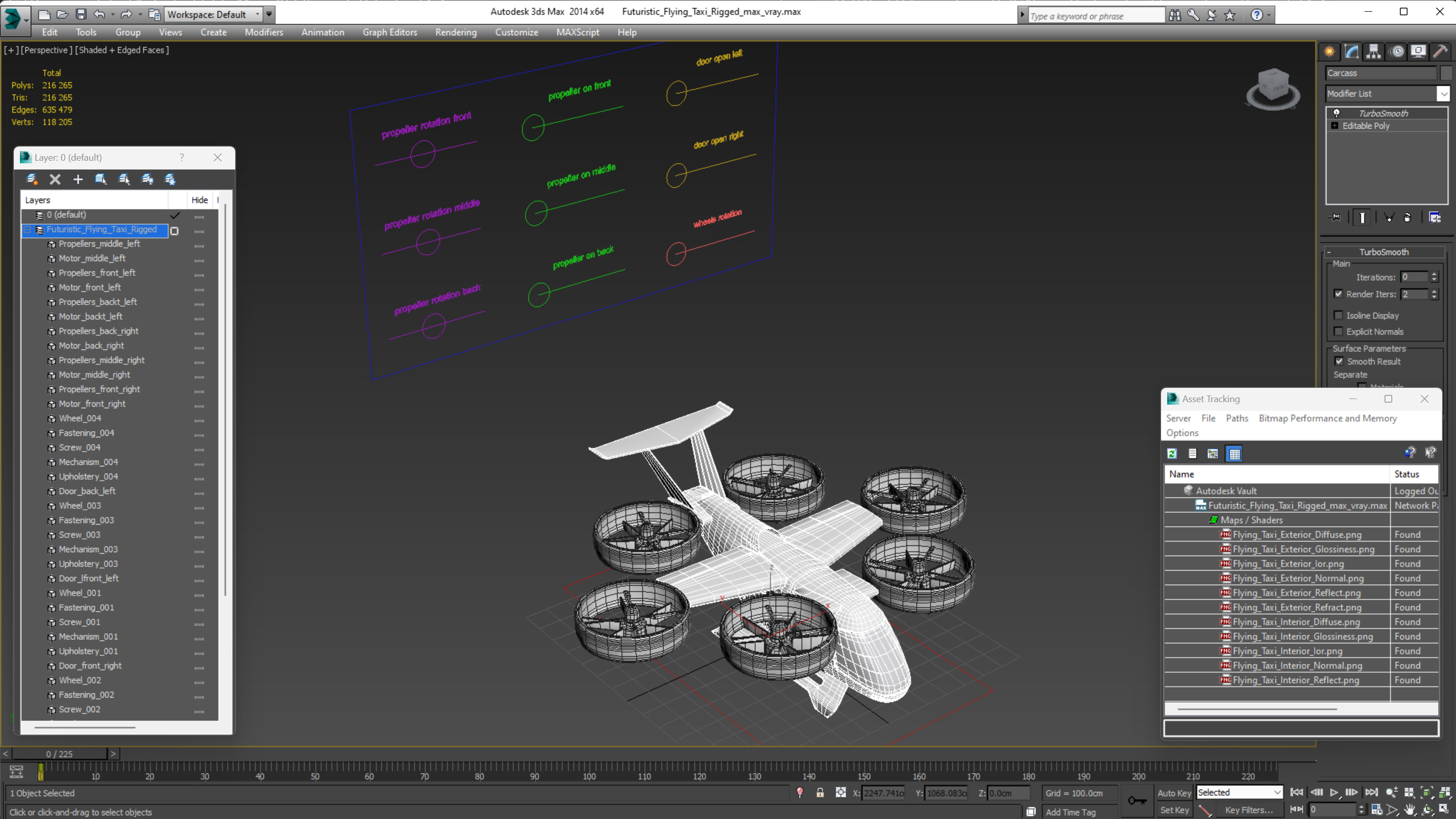Image resolution: width=1456 pixels, height=819 pixels.
Task: Click the big key Set Keys icon
Action: (x=1137, y=800)
